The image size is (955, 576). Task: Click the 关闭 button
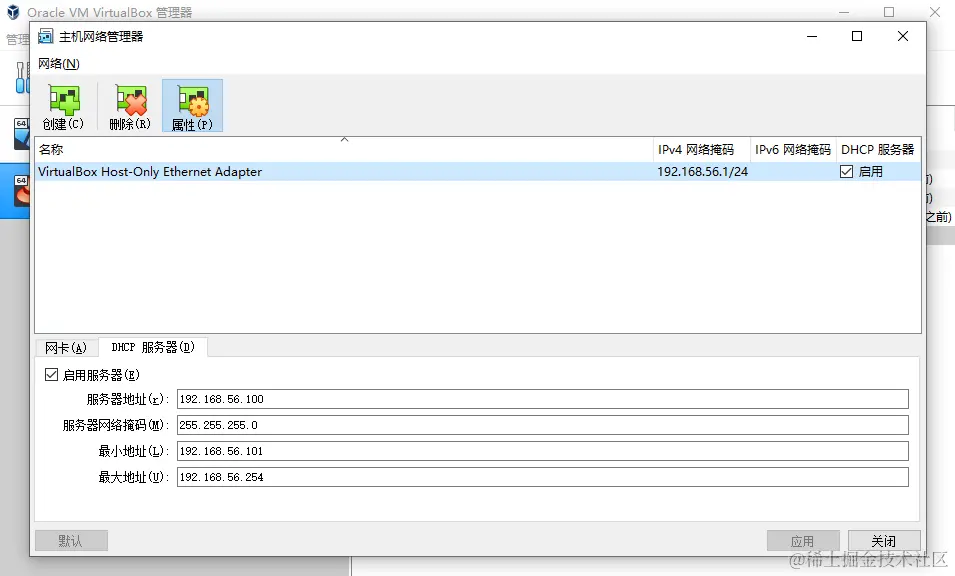tap(884, 541)
